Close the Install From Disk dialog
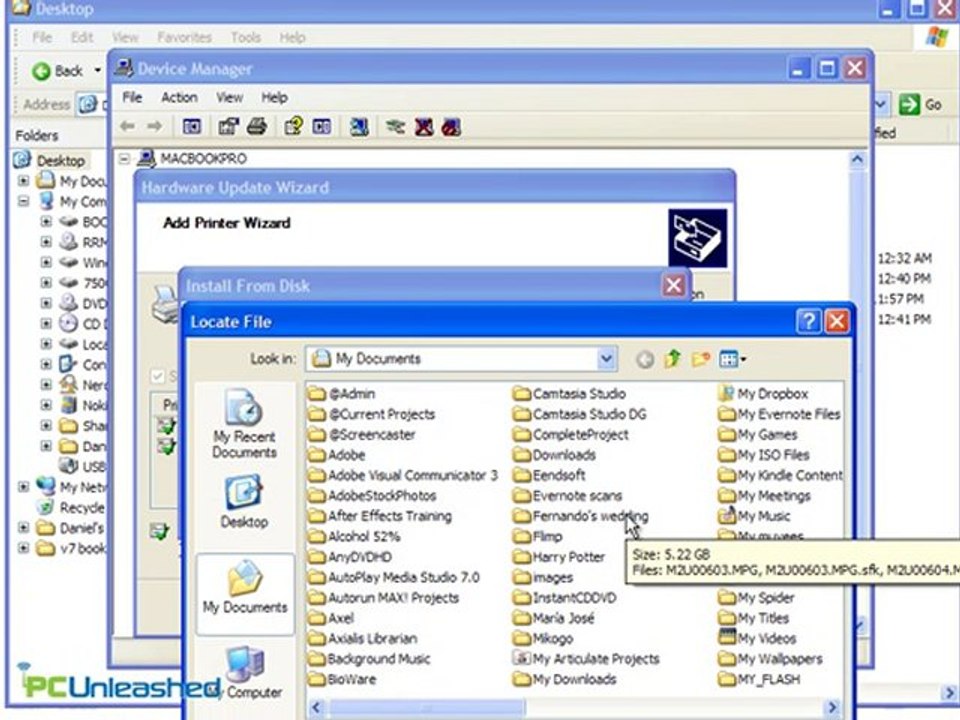The image size is (960, 720). (673, 285)
